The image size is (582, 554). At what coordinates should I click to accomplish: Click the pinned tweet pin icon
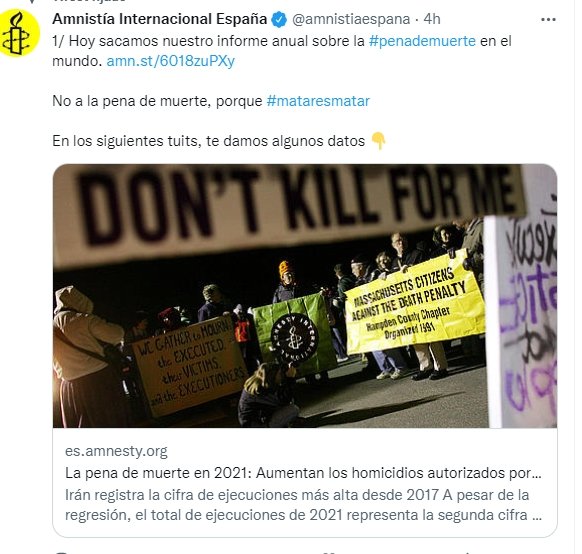point(33,1)
